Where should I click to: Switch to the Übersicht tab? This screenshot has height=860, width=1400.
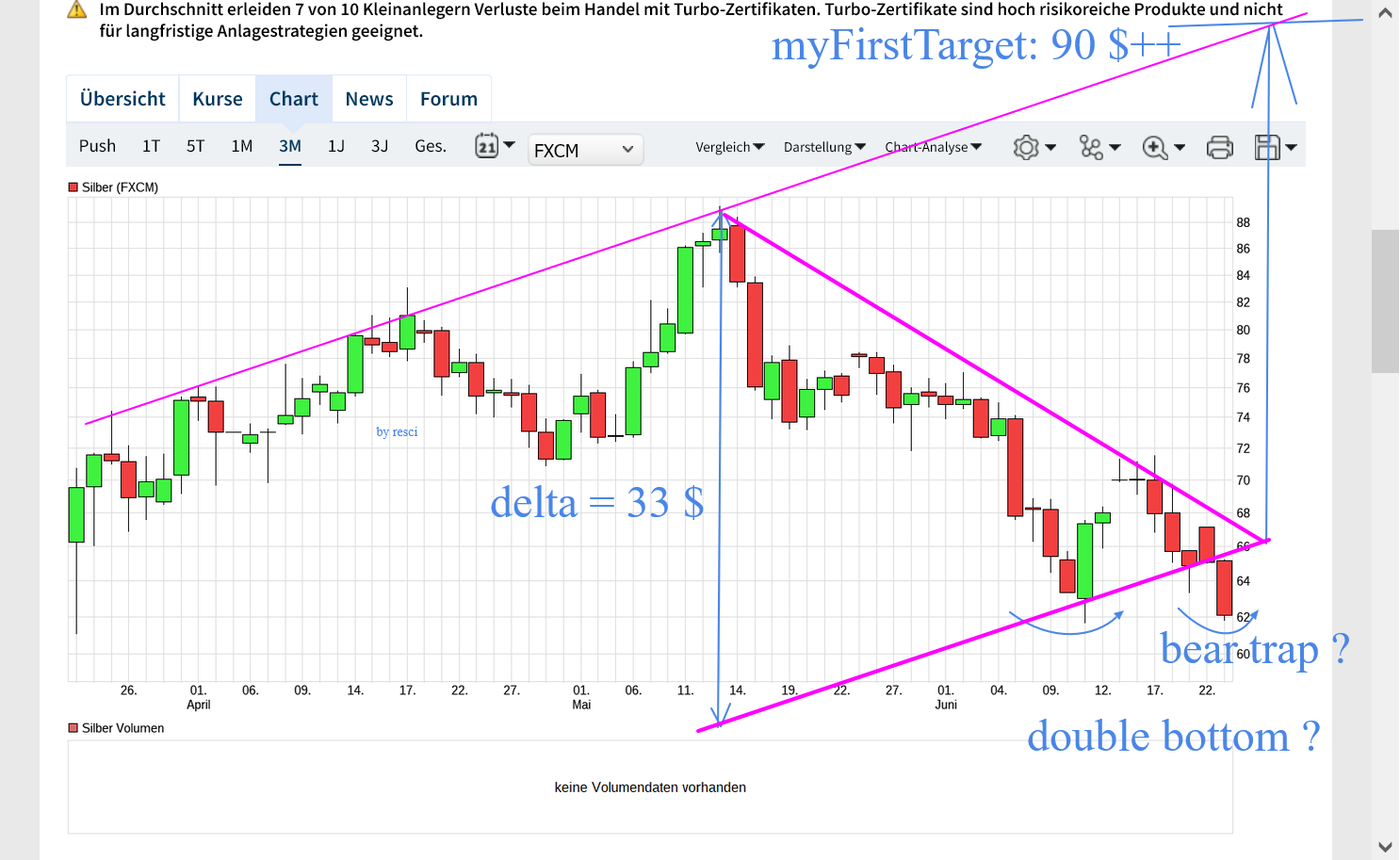point(122,99)
